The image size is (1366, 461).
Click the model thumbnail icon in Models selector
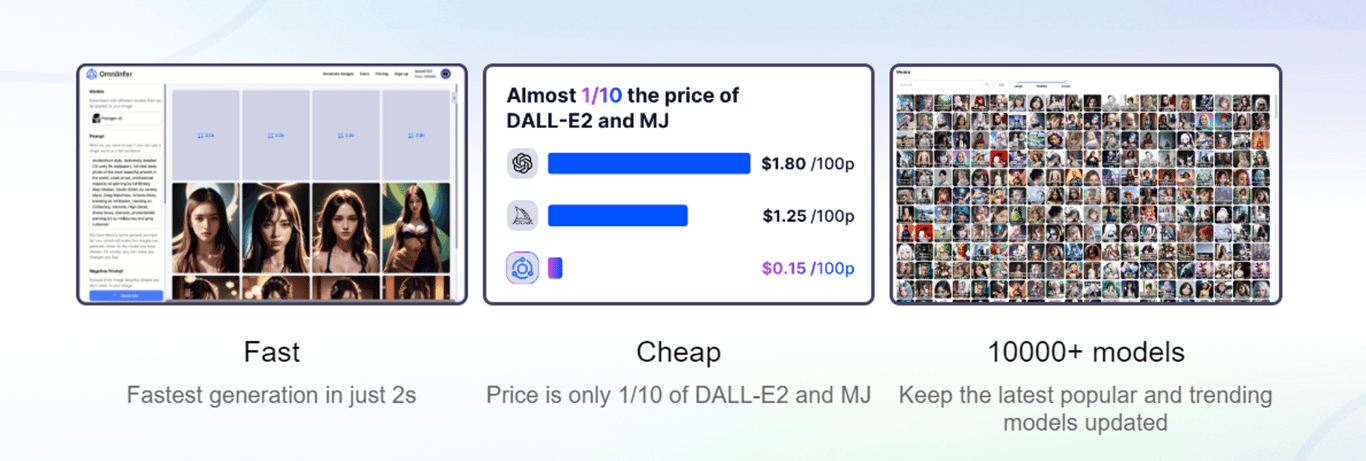click(x=96, y=118)
